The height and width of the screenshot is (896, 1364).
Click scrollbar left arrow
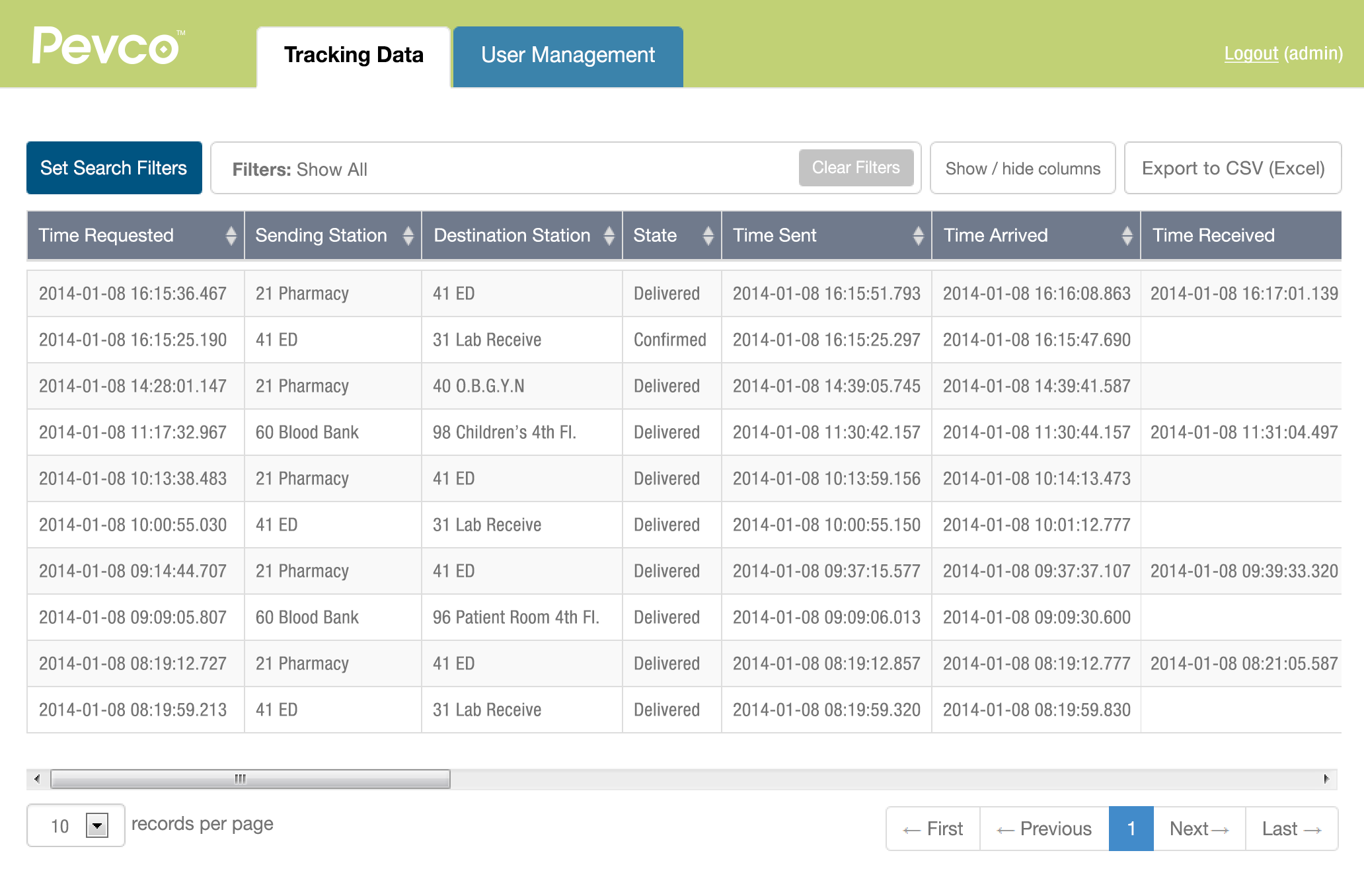37,779
